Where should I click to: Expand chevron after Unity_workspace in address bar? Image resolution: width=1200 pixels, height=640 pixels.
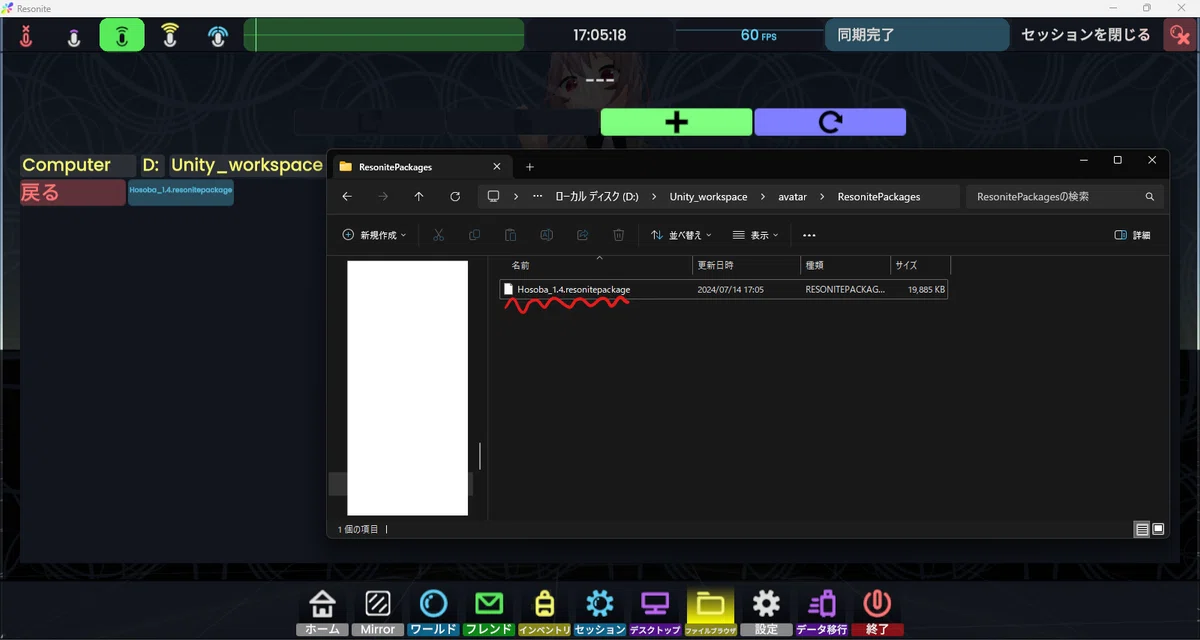pyautogui.click(x=762, y=197)
